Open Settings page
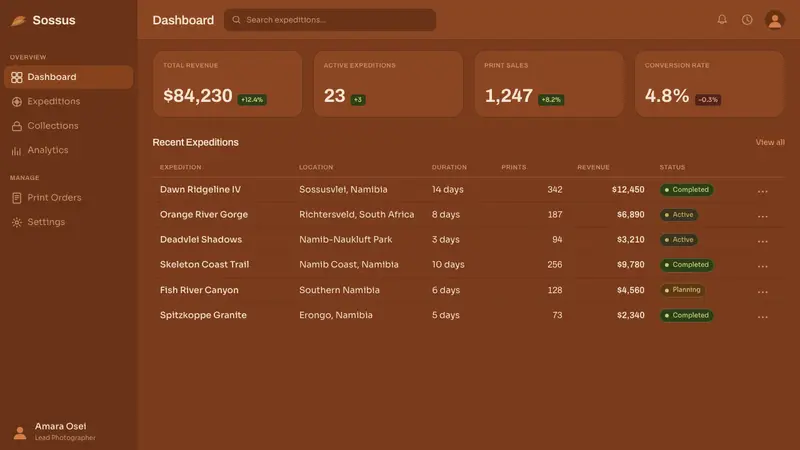Screen dimensions: 800x450 (68, 222)
